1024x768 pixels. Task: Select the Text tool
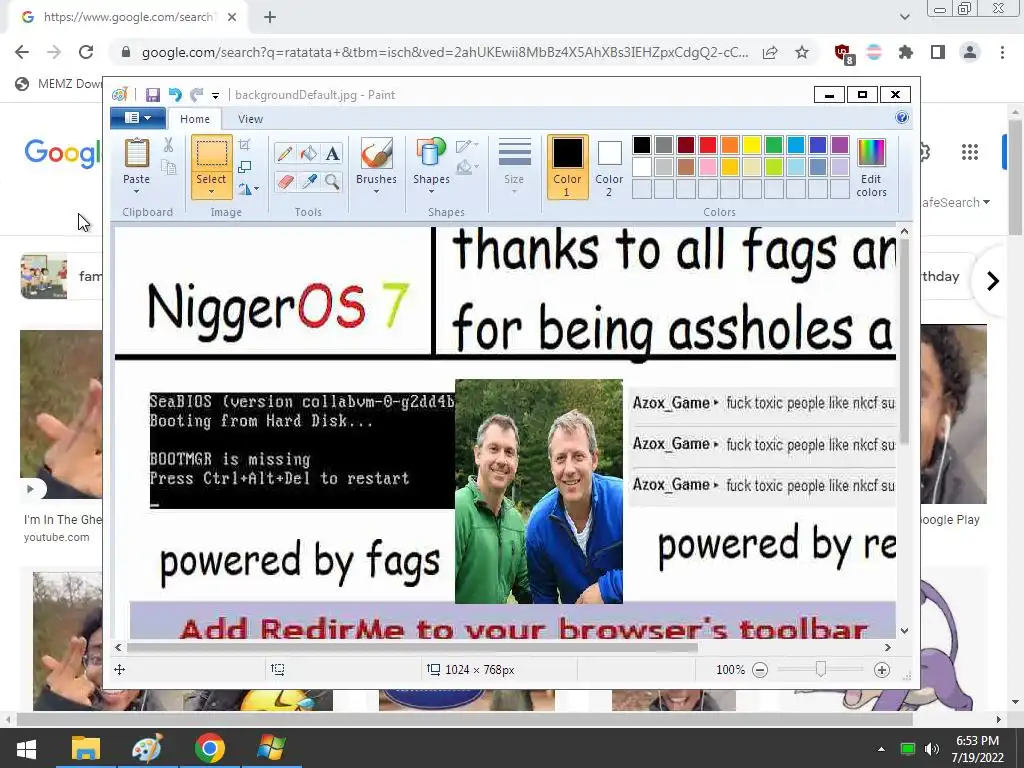332,154
